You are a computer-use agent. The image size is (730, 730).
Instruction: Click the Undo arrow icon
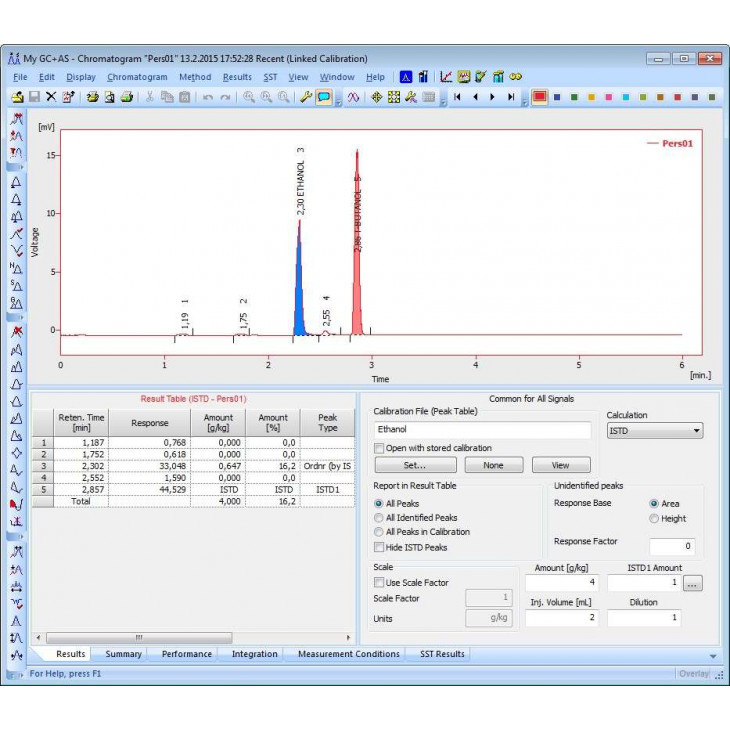(x=208, y=97)
